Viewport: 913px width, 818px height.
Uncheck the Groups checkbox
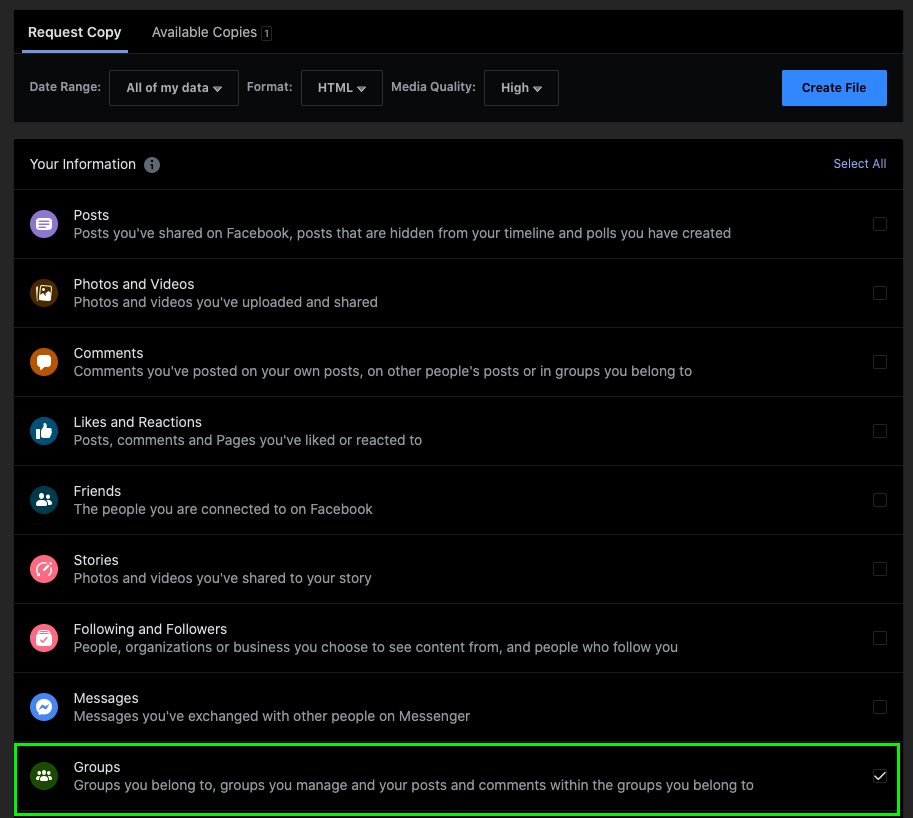pyautogui.click(x=880, y=776)
